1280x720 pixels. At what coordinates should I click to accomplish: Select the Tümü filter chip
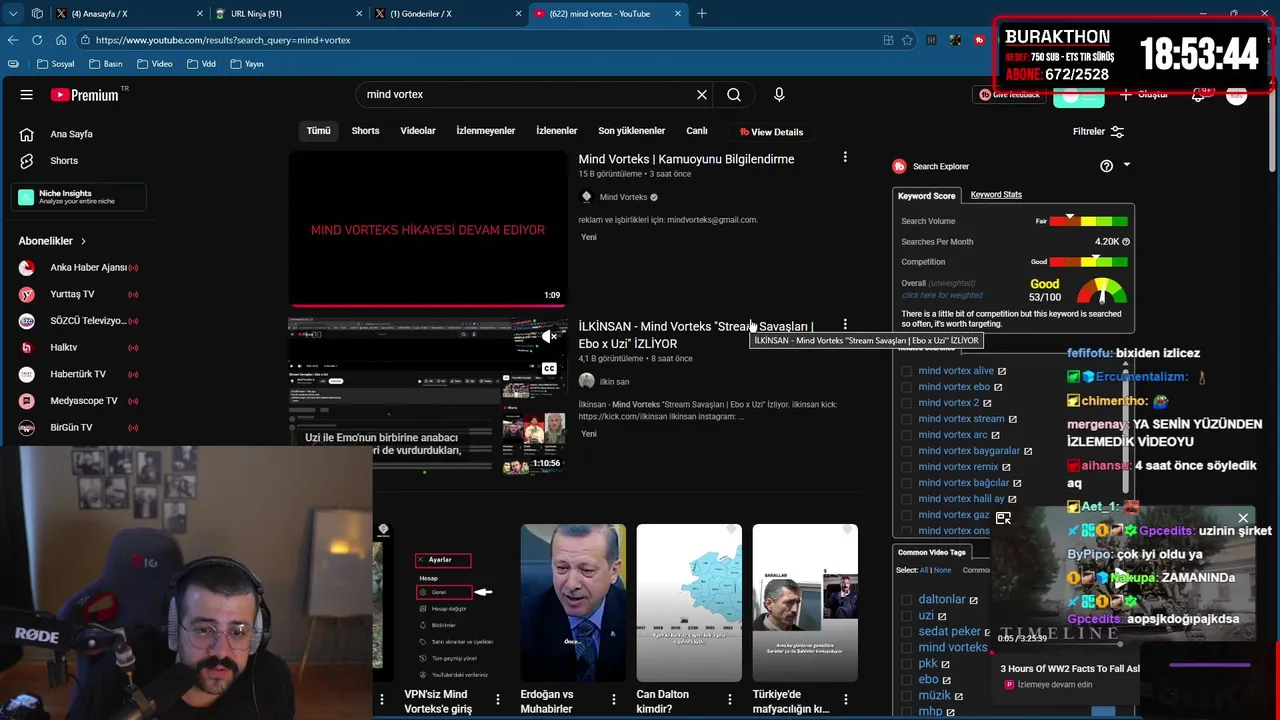click(x=318, y=131)
